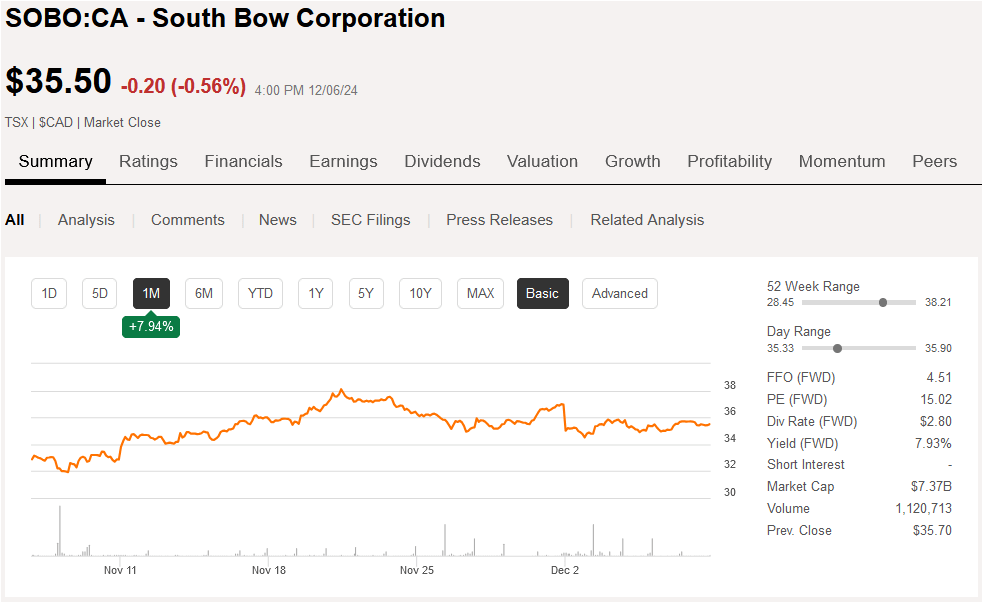Click the 52 Week Range slider marker
The height and width of the screenshot is (603, 983).
[x=882, y=301]
